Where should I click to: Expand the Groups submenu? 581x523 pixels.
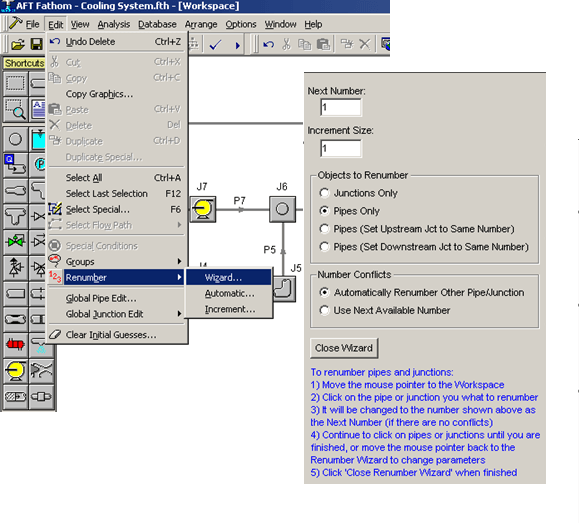coord(116,262)
